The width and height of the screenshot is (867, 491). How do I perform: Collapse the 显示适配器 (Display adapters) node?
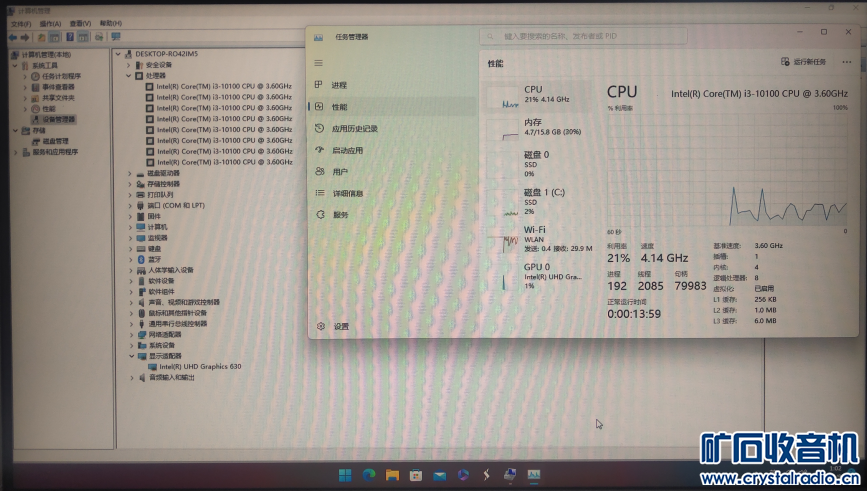pyautogui.click(x=132, y=356)
